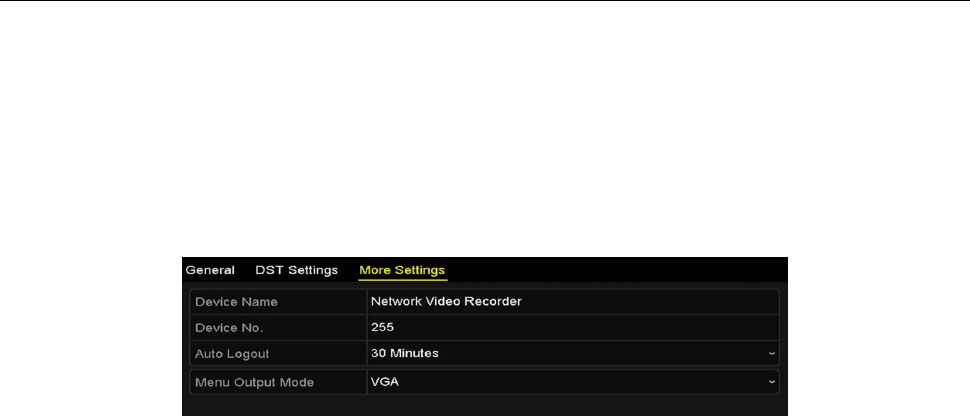Select the More Settings tab
Screen dimensions: 970x416
tap(402, 271)
